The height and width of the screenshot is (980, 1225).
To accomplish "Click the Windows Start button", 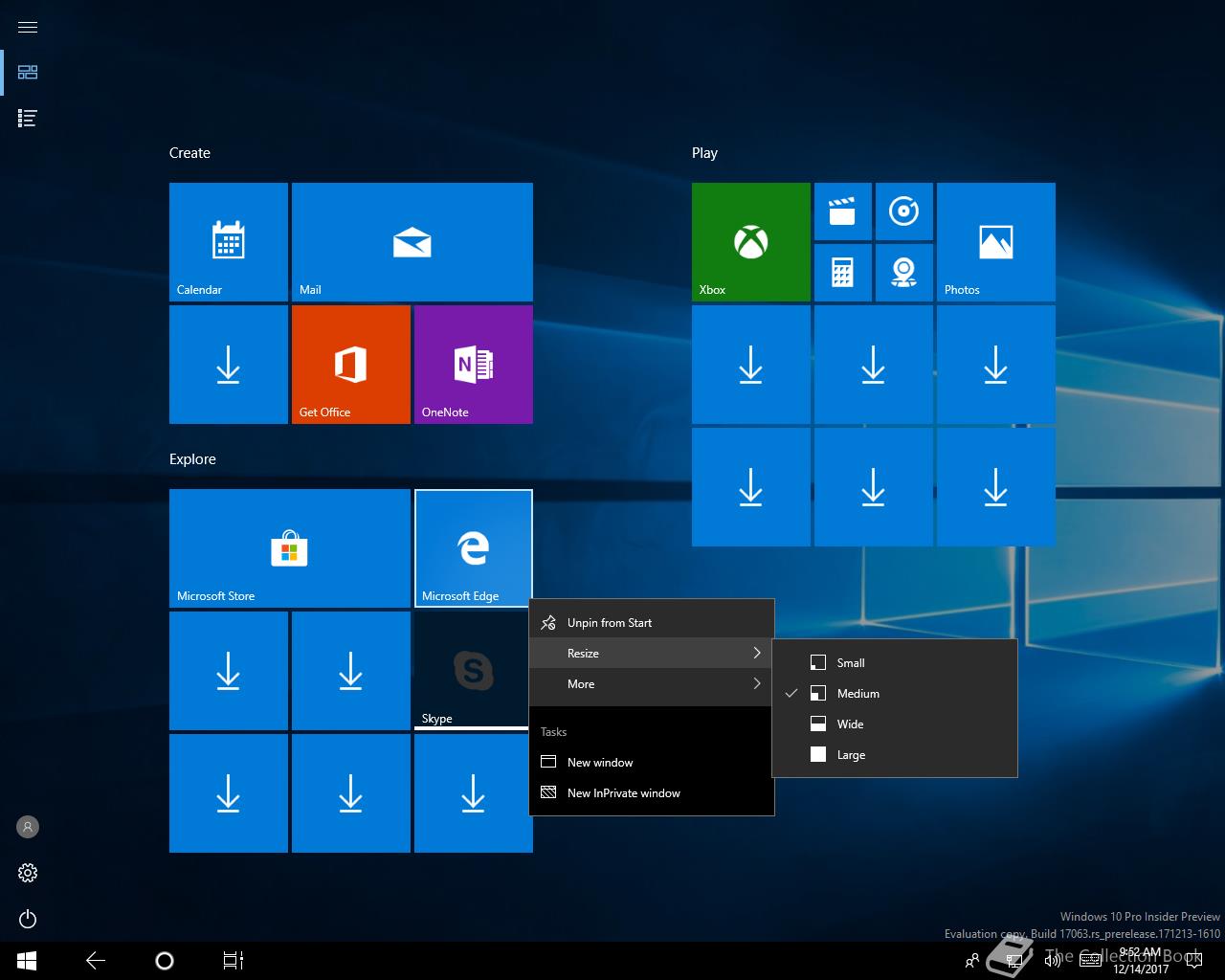I will pos(27,961).
